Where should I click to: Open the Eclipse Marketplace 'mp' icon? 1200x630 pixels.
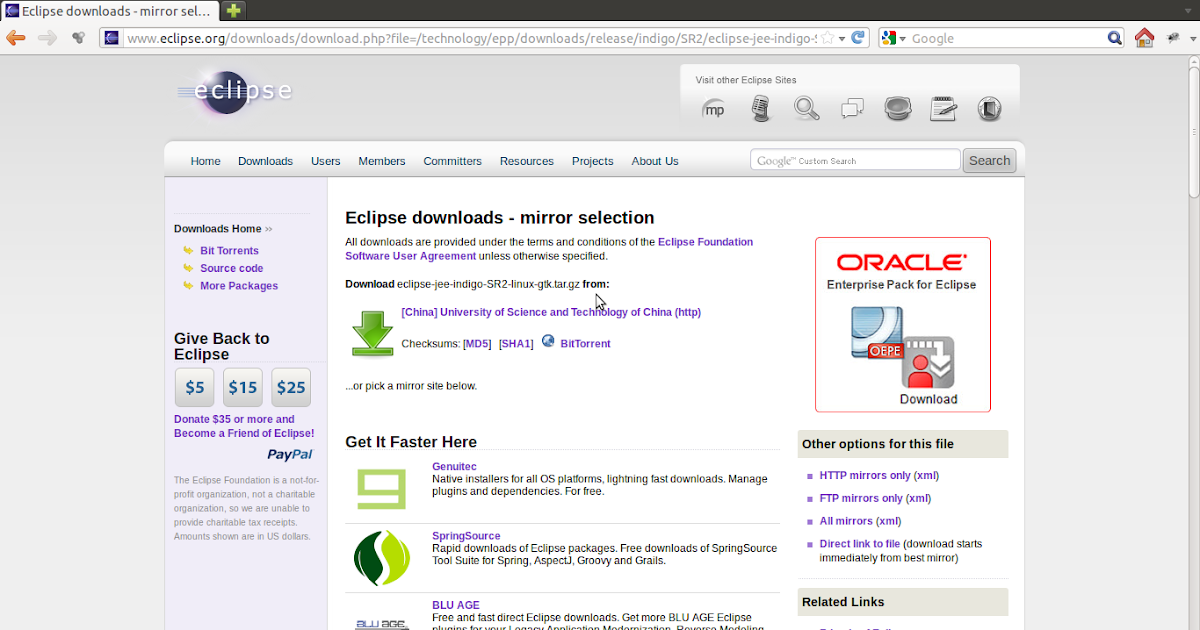[x=715, y=109]
